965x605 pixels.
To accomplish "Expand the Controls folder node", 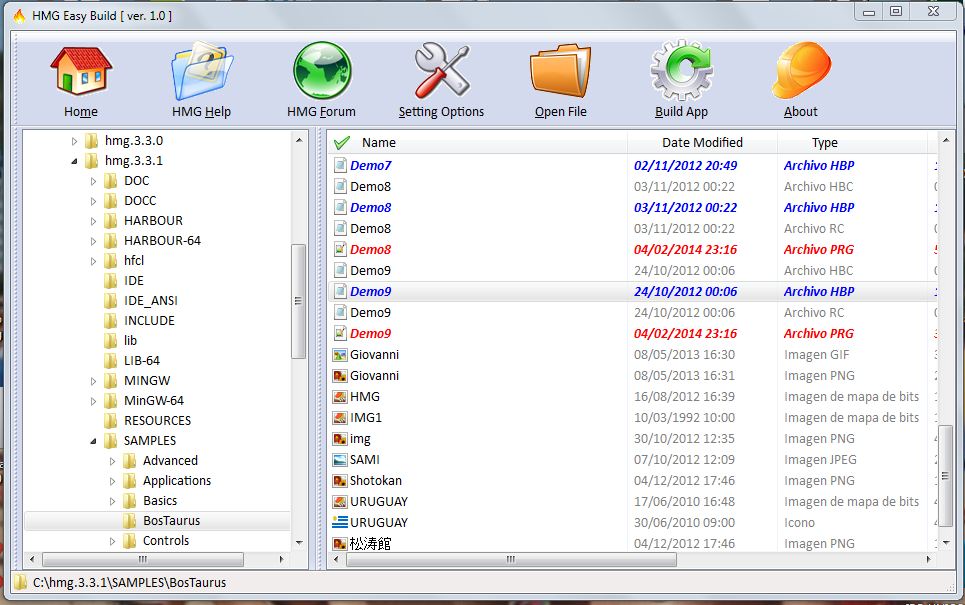I will 113,541.
